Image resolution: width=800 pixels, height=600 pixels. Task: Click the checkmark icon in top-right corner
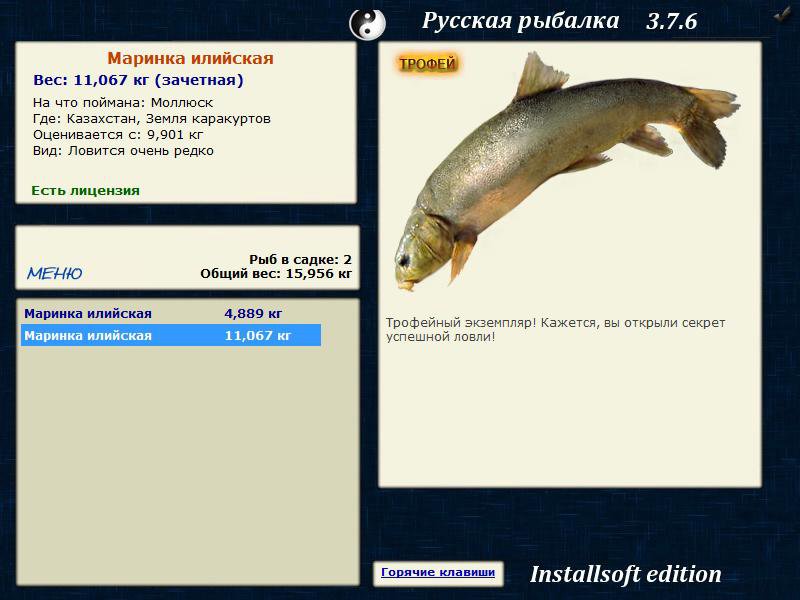coord(782,15)
